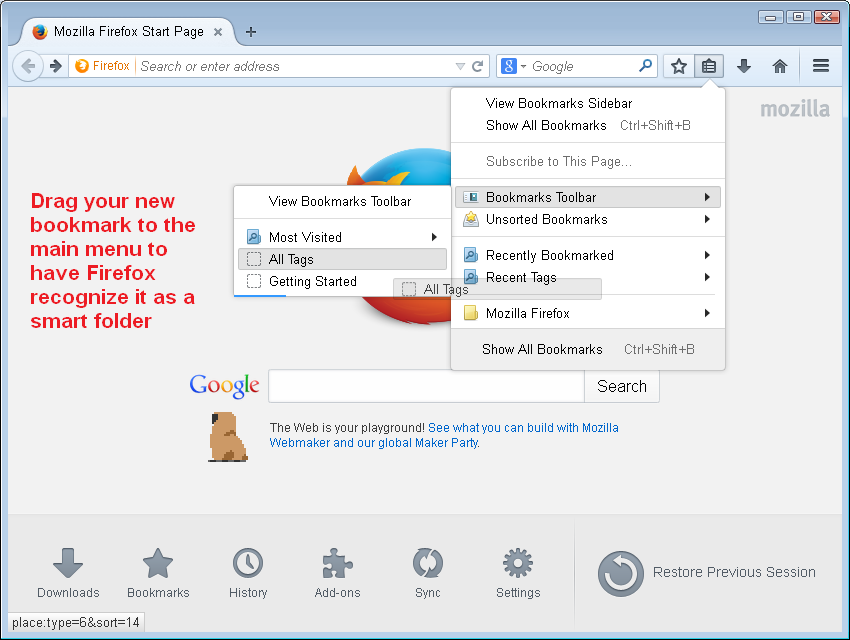Choose Getting Started bookmark entry
The width and height of the screenshot is (850, 640).
[x=312, y=281]
